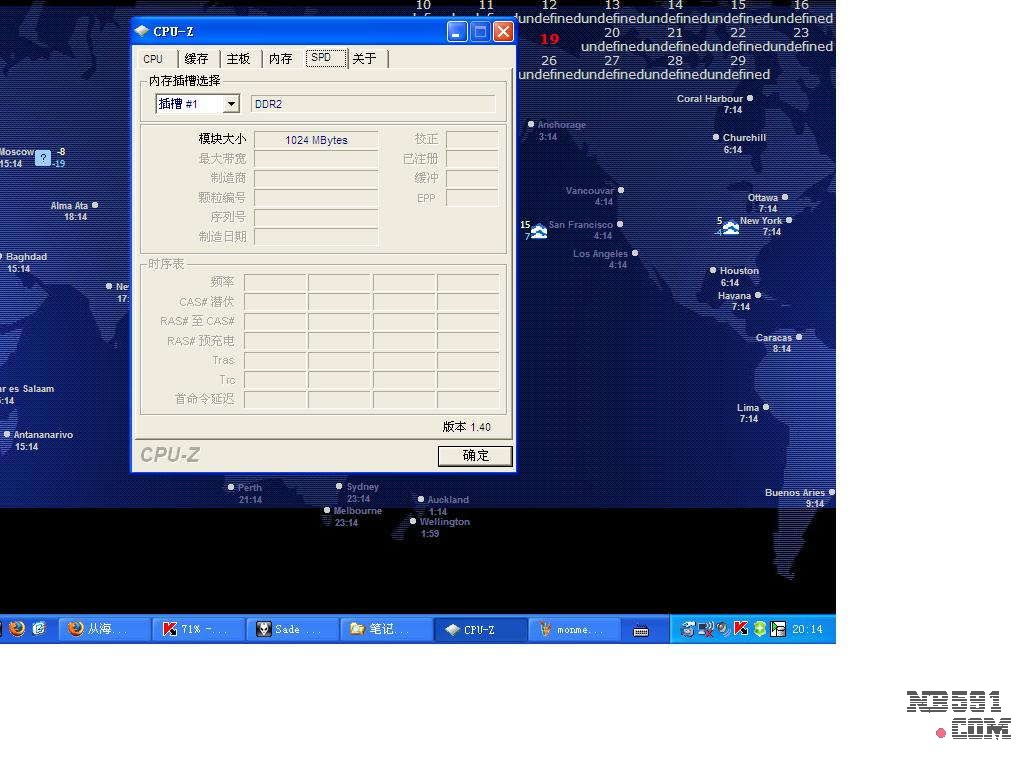Open the 关于 (About) tab
1024x768 pixels.
coord(365,59)
